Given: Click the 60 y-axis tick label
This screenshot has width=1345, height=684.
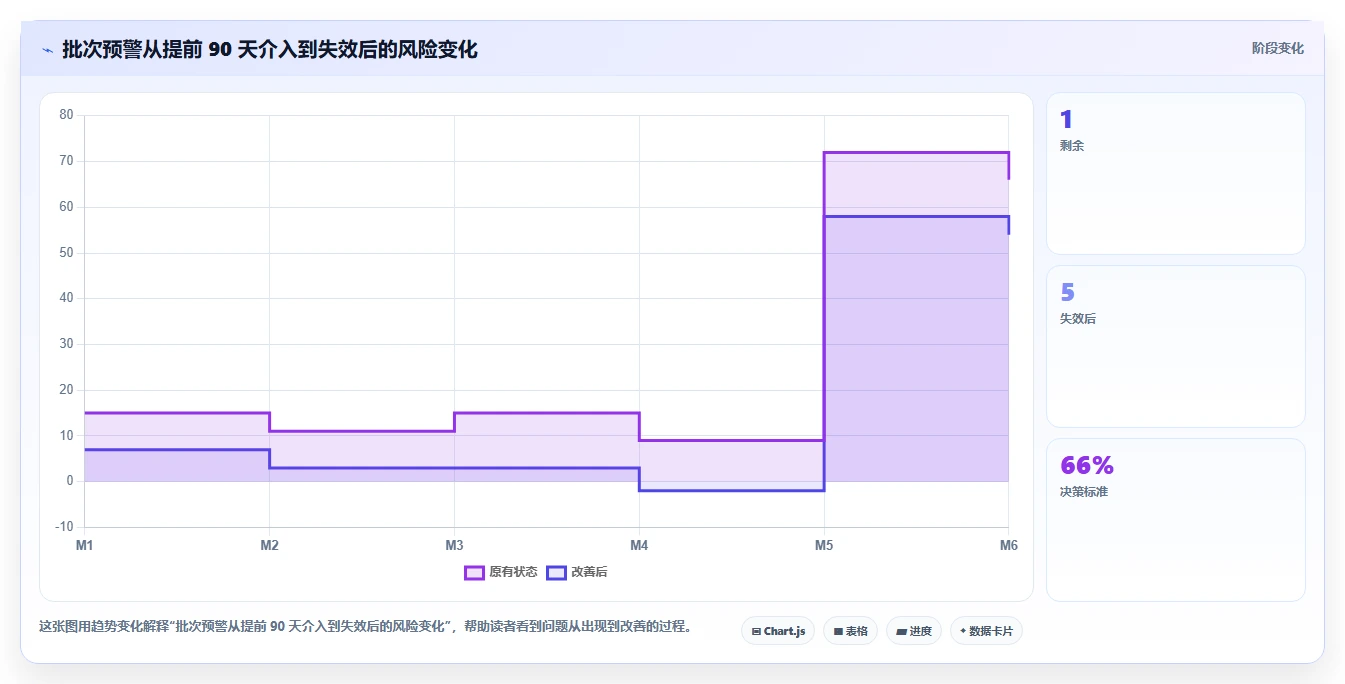Looking at the screenshot, I should [67, 207].
